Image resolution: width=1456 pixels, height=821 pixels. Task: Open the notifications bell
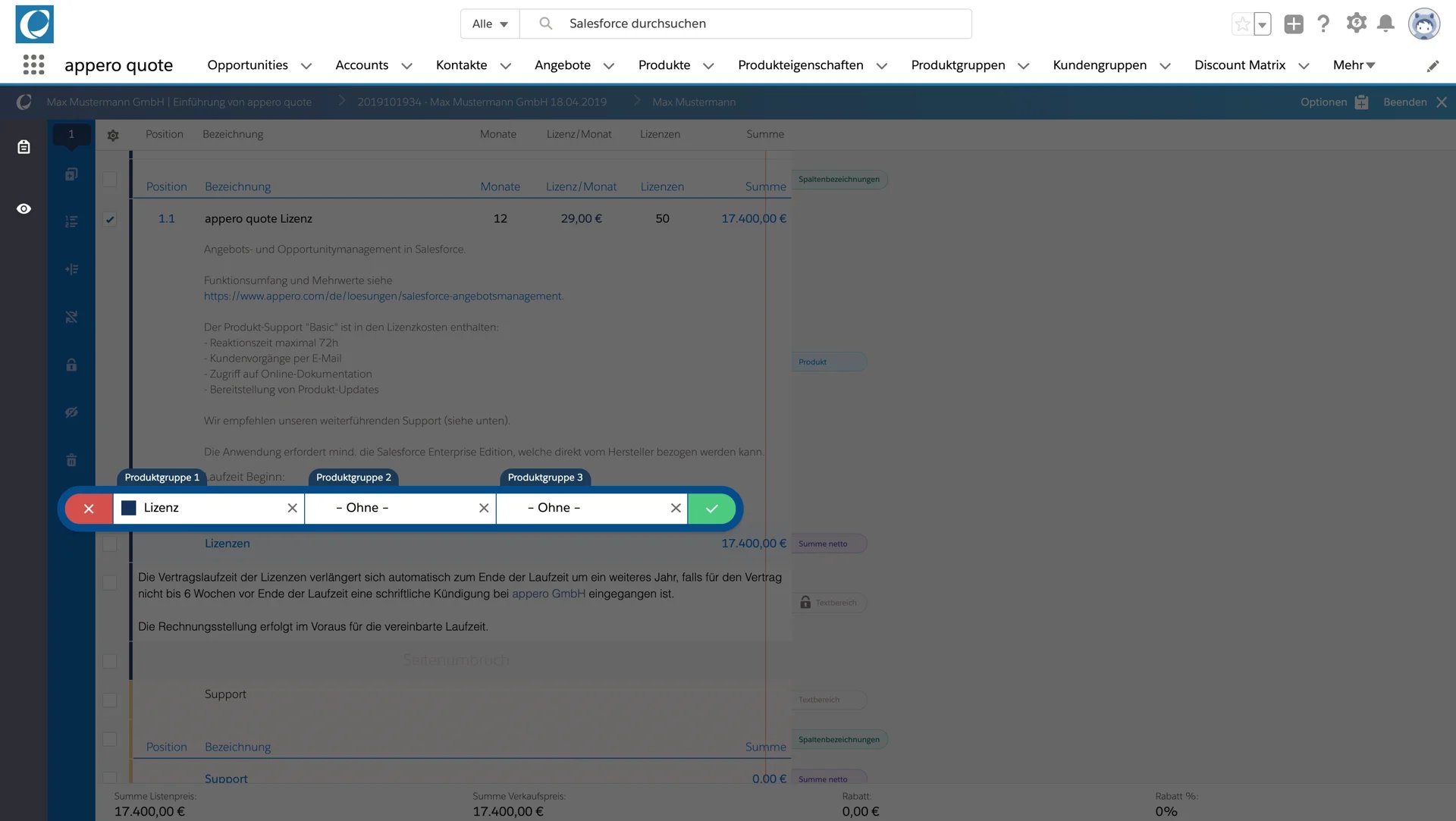1385,24
